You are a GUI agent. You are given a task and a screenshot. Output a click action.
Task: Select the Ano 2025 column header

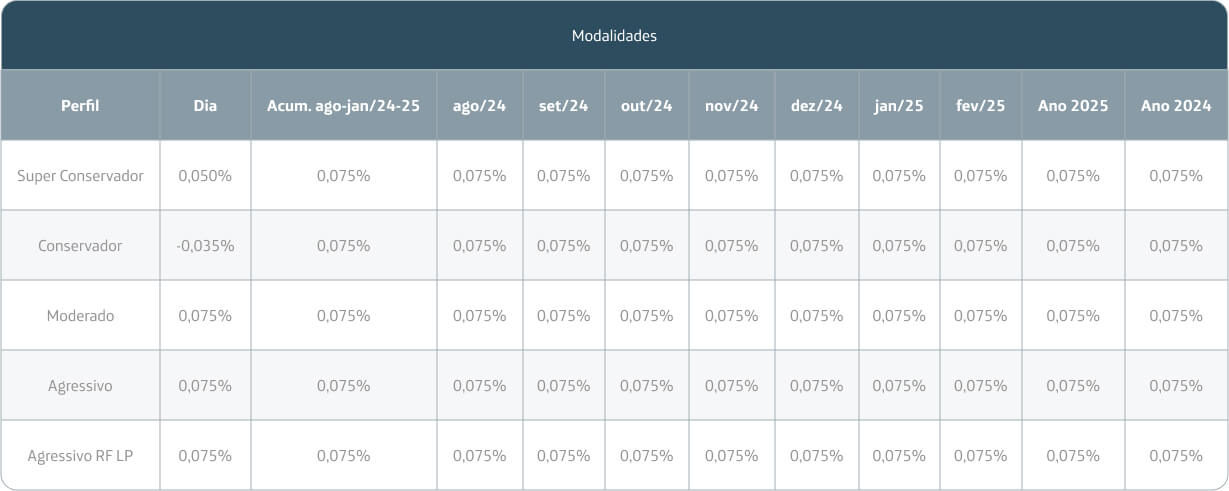tap(1073, 105)
